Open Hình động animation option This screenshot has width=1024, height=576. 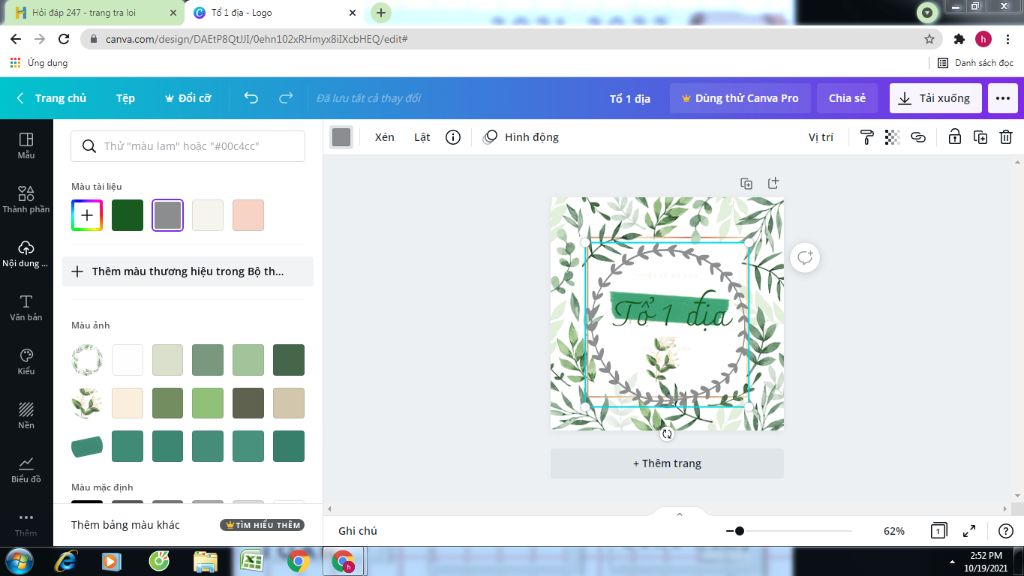pyautogui.click(x=521, y=137)
